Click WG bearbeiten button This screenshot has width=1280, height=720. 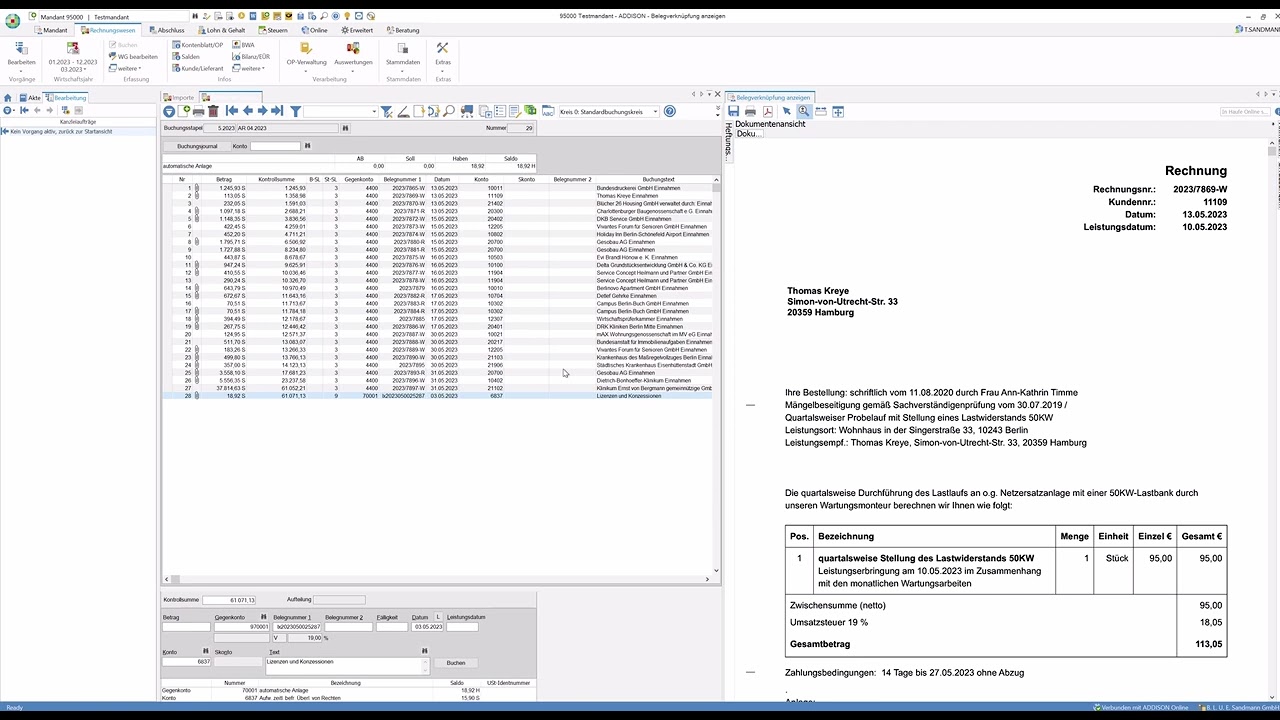coord(133,57)
